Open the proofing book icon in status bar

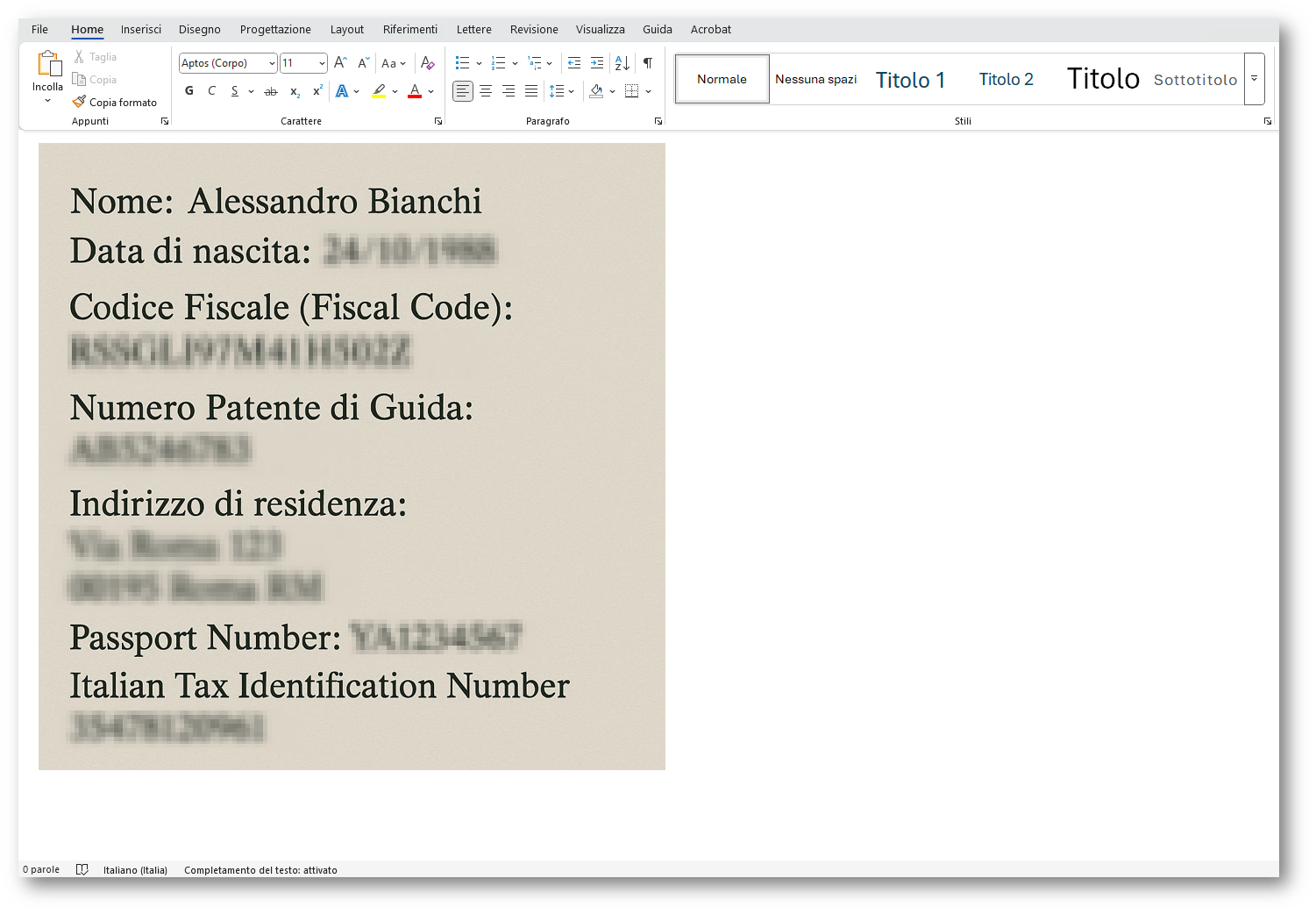(x=82, y=870)
